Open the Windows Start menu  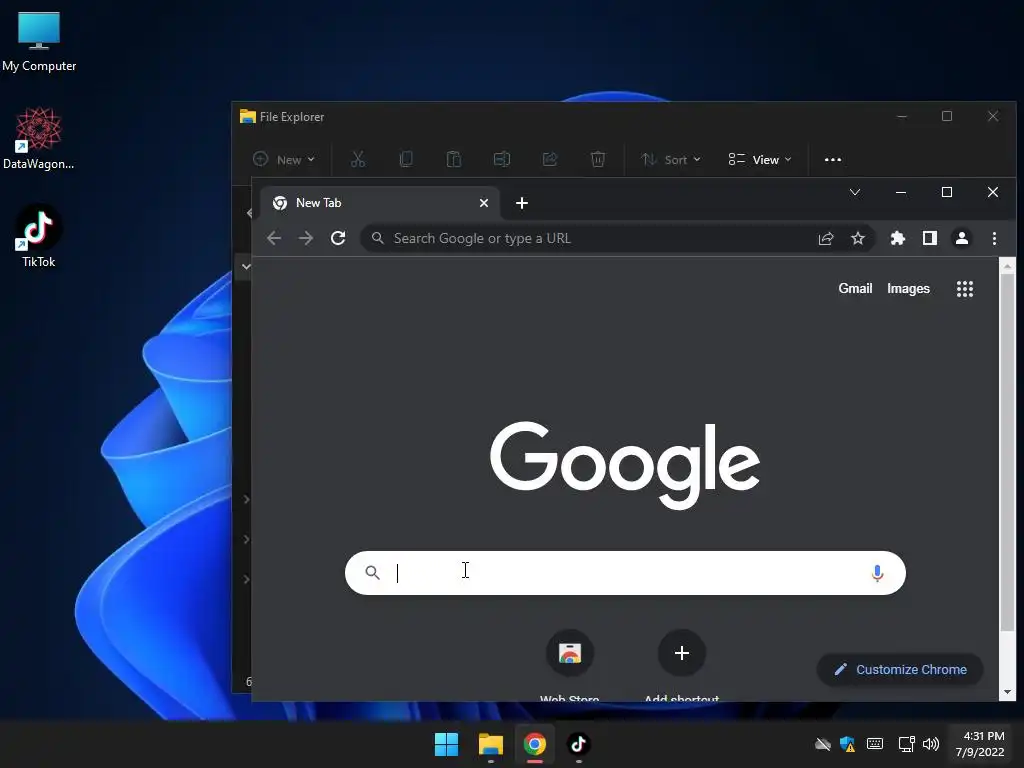[x=447, y=744]
